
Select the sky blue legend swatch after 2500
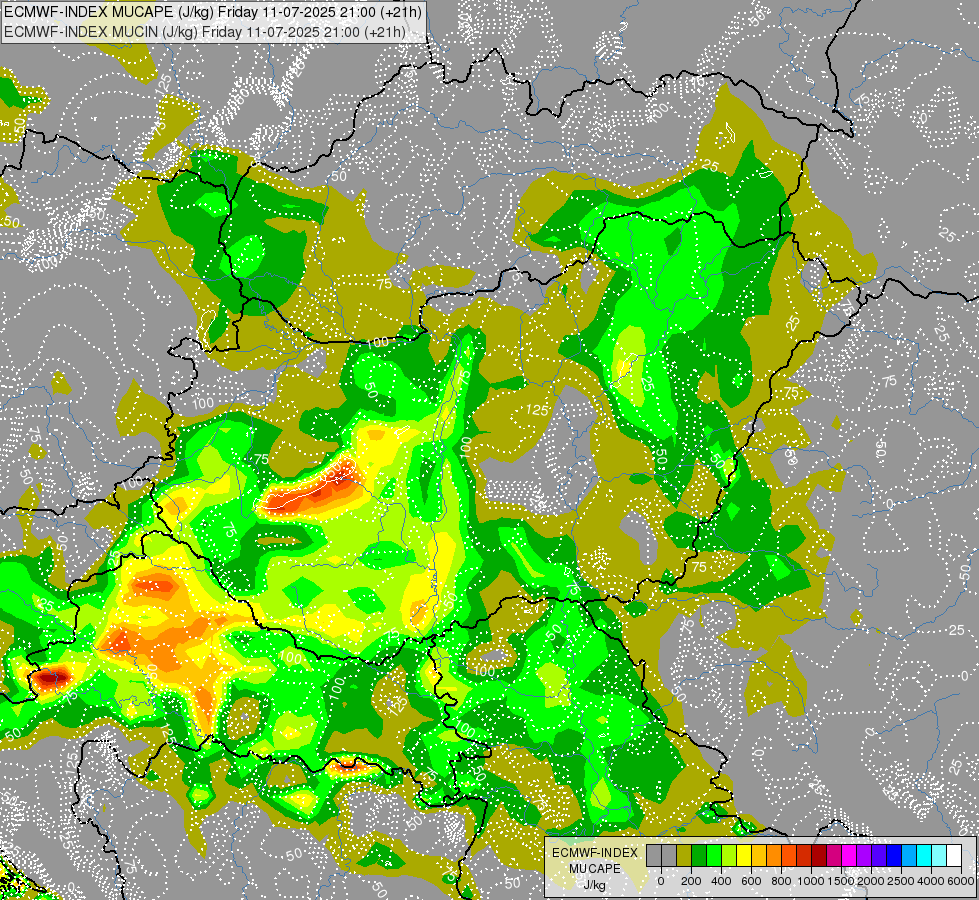(909, 855)
